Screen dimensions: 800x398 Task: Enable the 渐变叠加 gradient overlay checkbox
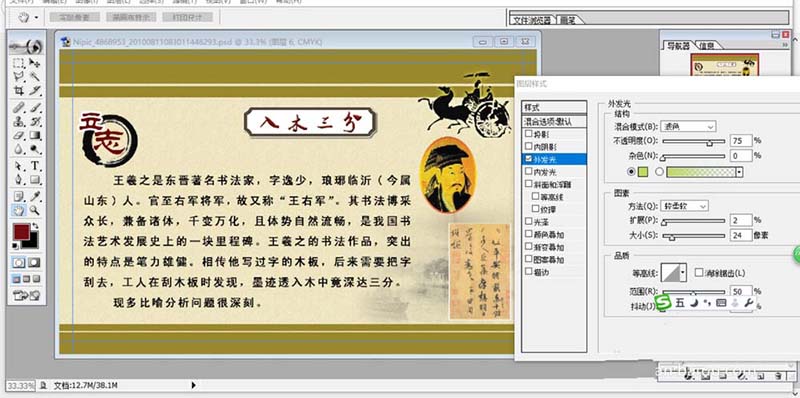(529, 247)
